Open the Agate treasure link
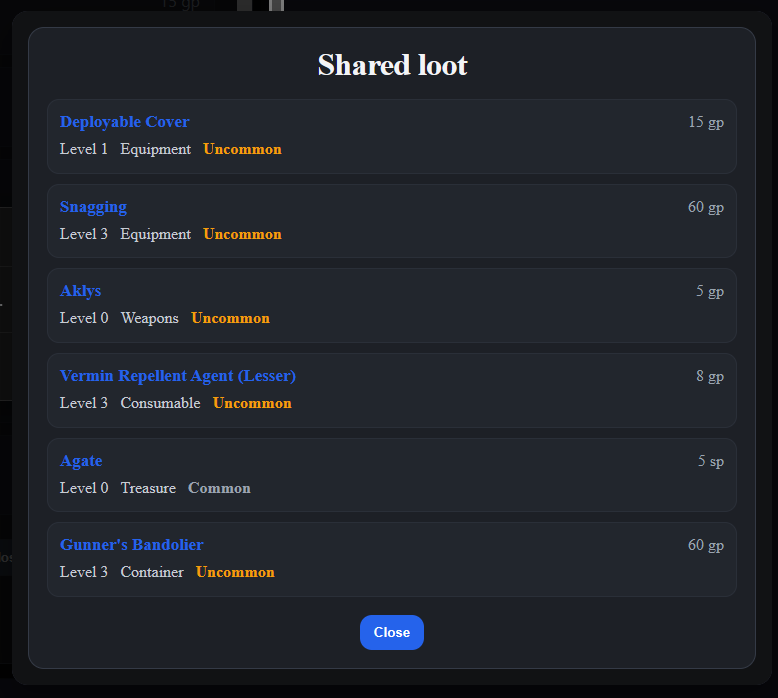778x698 pixels. pyautogui.click(x=81, y=461)
